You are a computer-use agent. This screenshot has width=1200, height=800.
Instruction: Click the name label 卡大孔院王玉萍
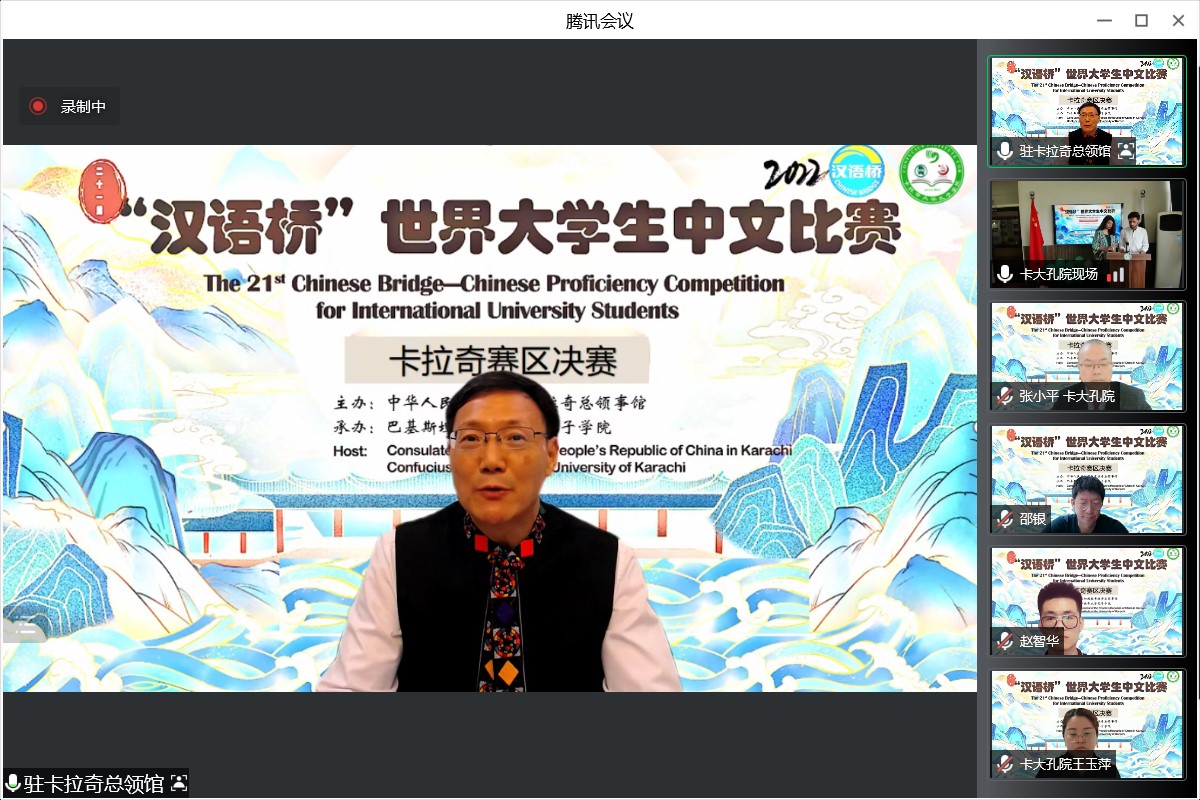tap(1066, 764)
